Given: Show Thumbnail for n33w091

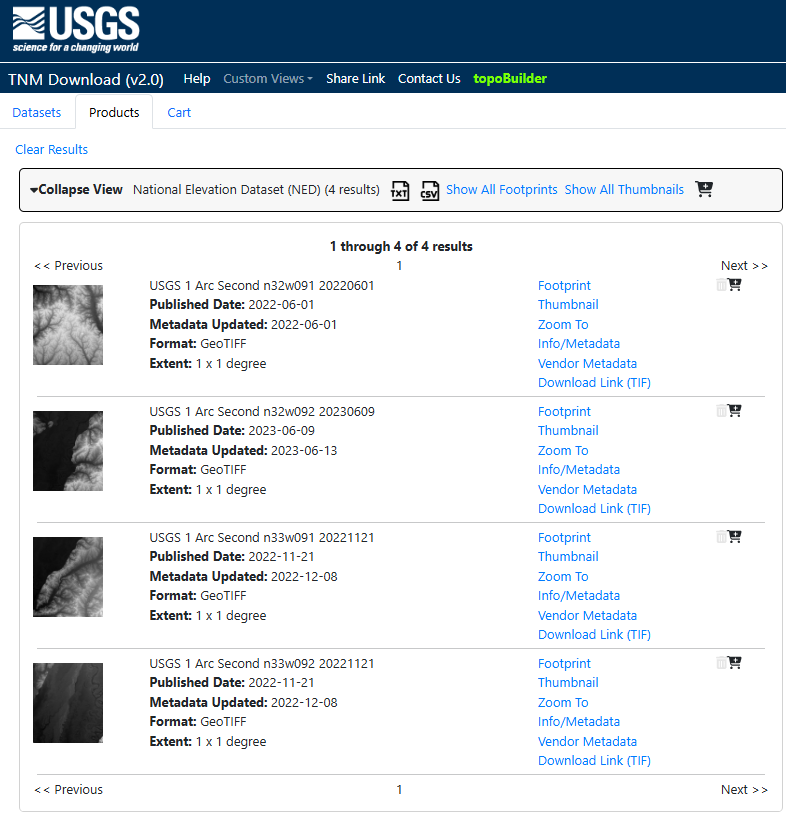Looking at the screenshot, I should click(568, 557).
